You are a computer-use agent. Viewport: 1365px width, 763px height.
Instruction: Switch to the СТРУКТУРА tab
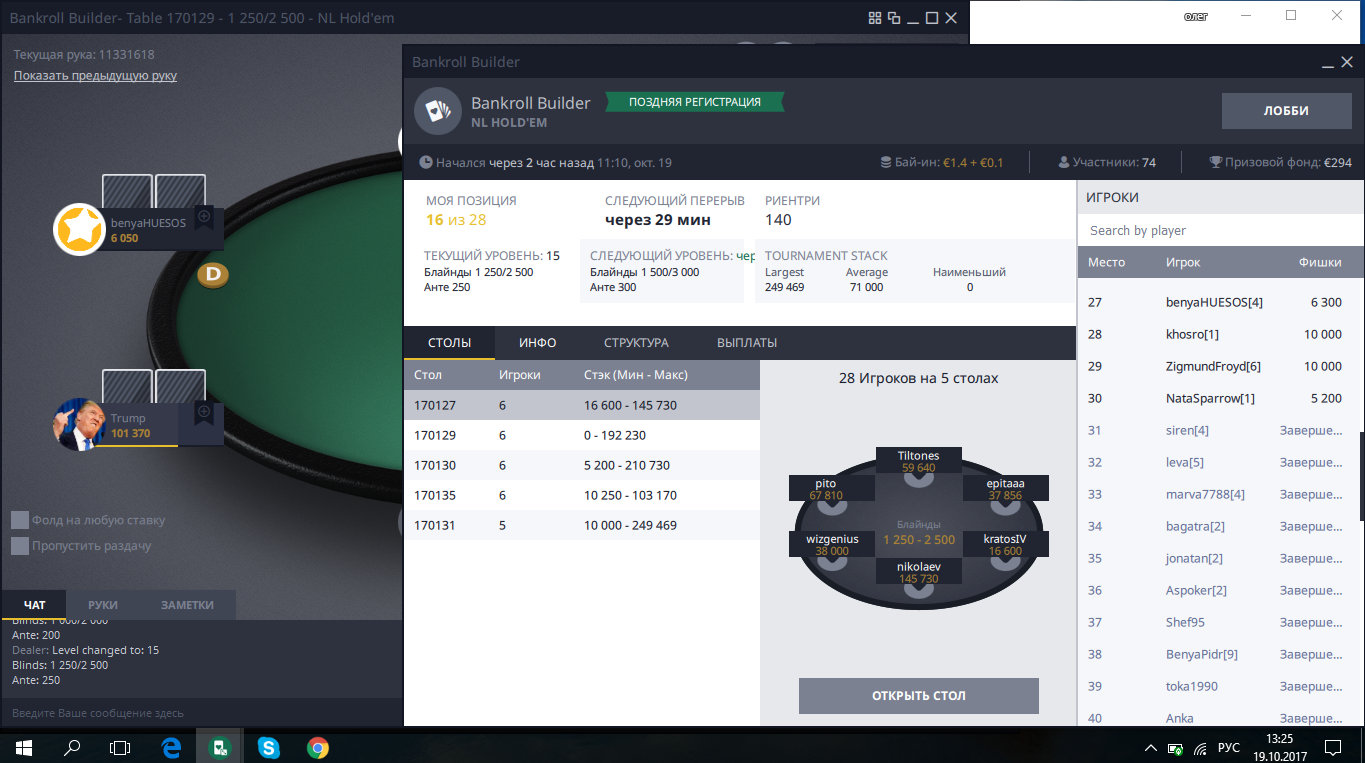[636, 343]
